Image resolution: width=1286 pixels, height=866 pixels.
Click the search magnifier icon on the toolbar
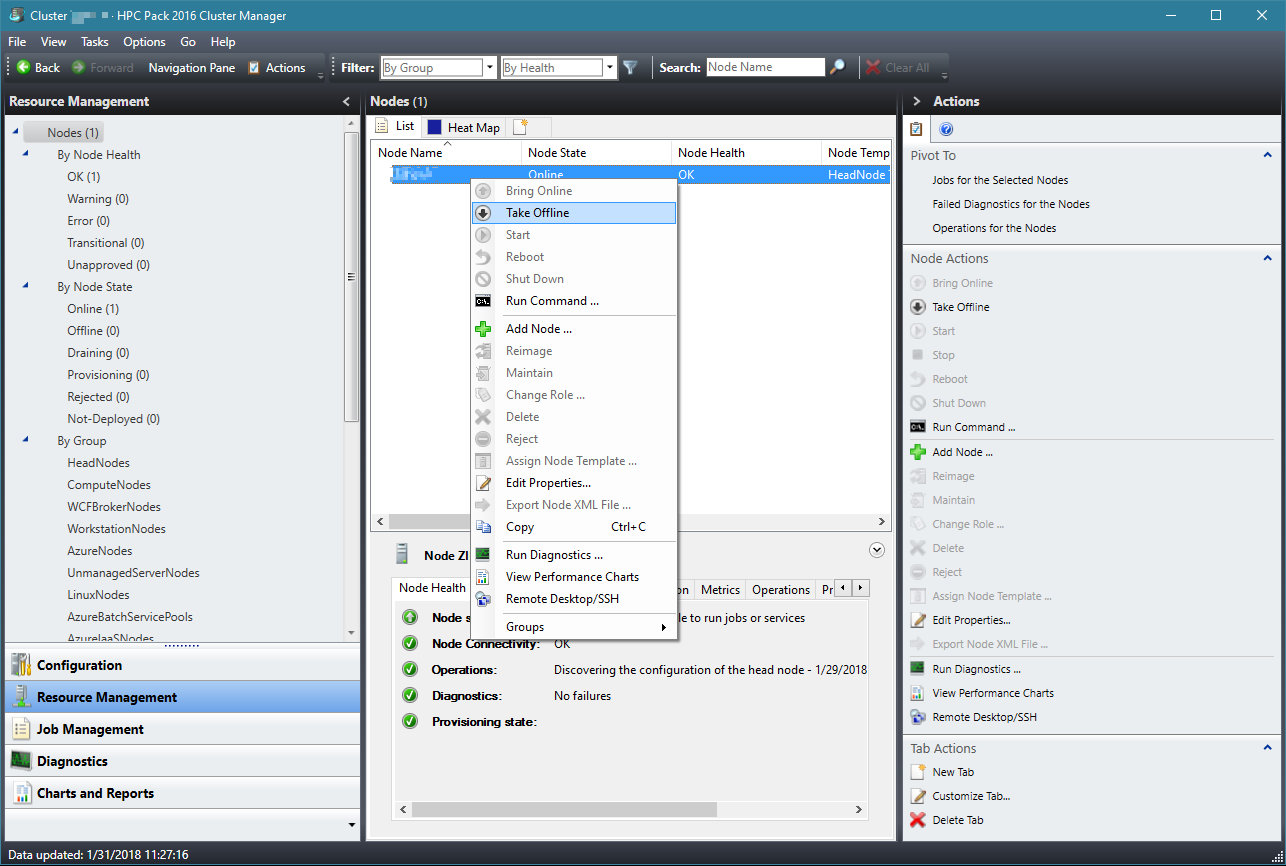836,67
